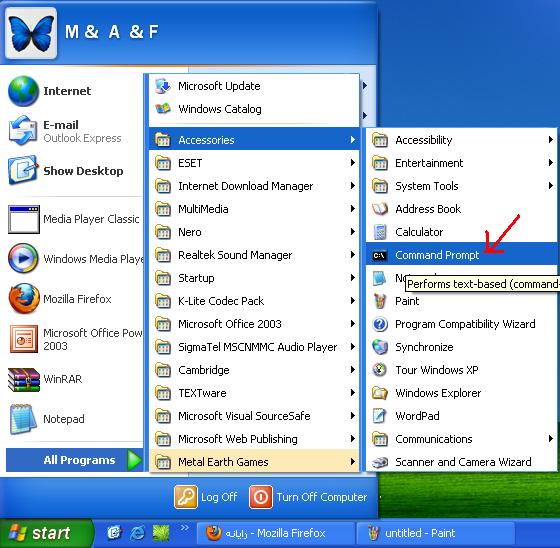Click the green All Programs arrow
This screenshot has width=560, height=548.
click(134, 460)
